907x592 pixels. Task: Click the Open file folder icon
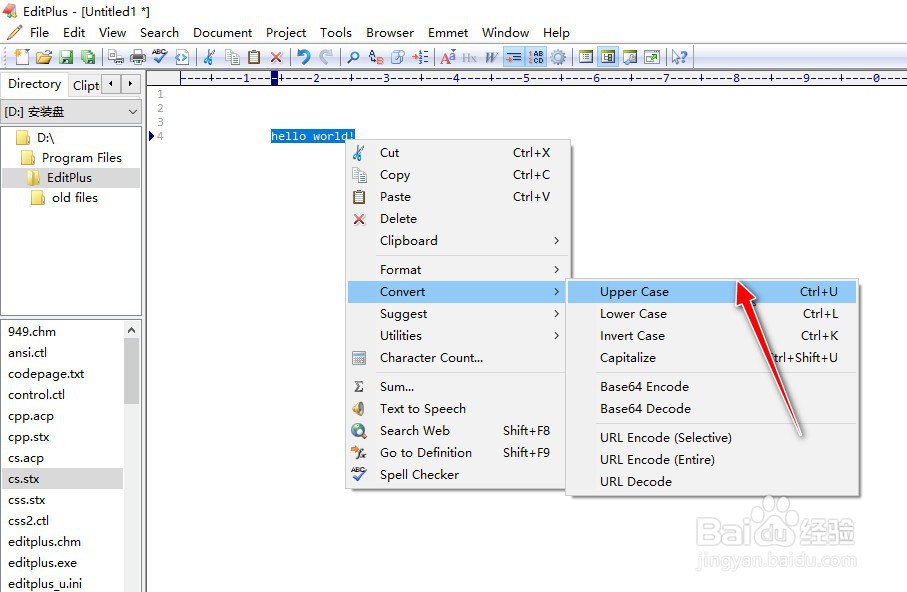(44, 57)
